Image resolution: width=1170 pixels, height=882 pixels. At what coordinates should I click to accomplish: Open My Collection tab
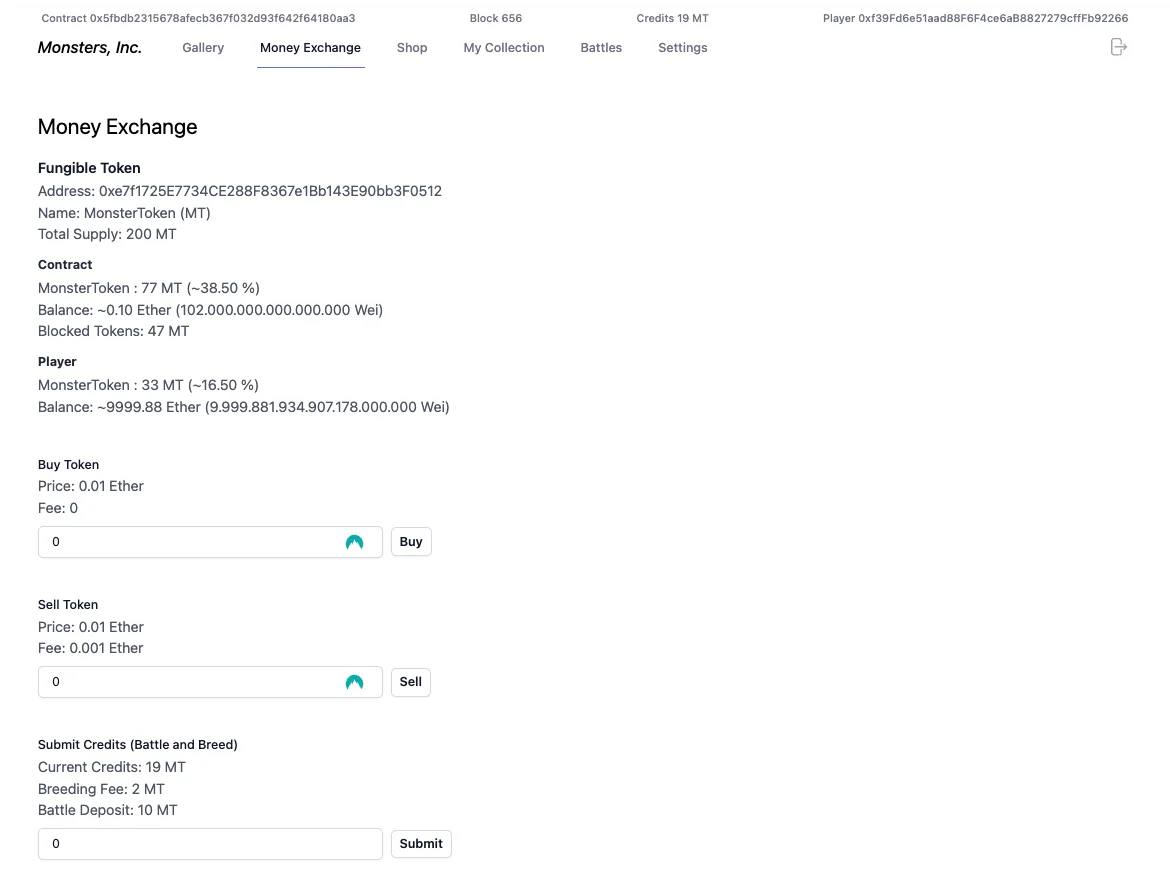point(504,48)
